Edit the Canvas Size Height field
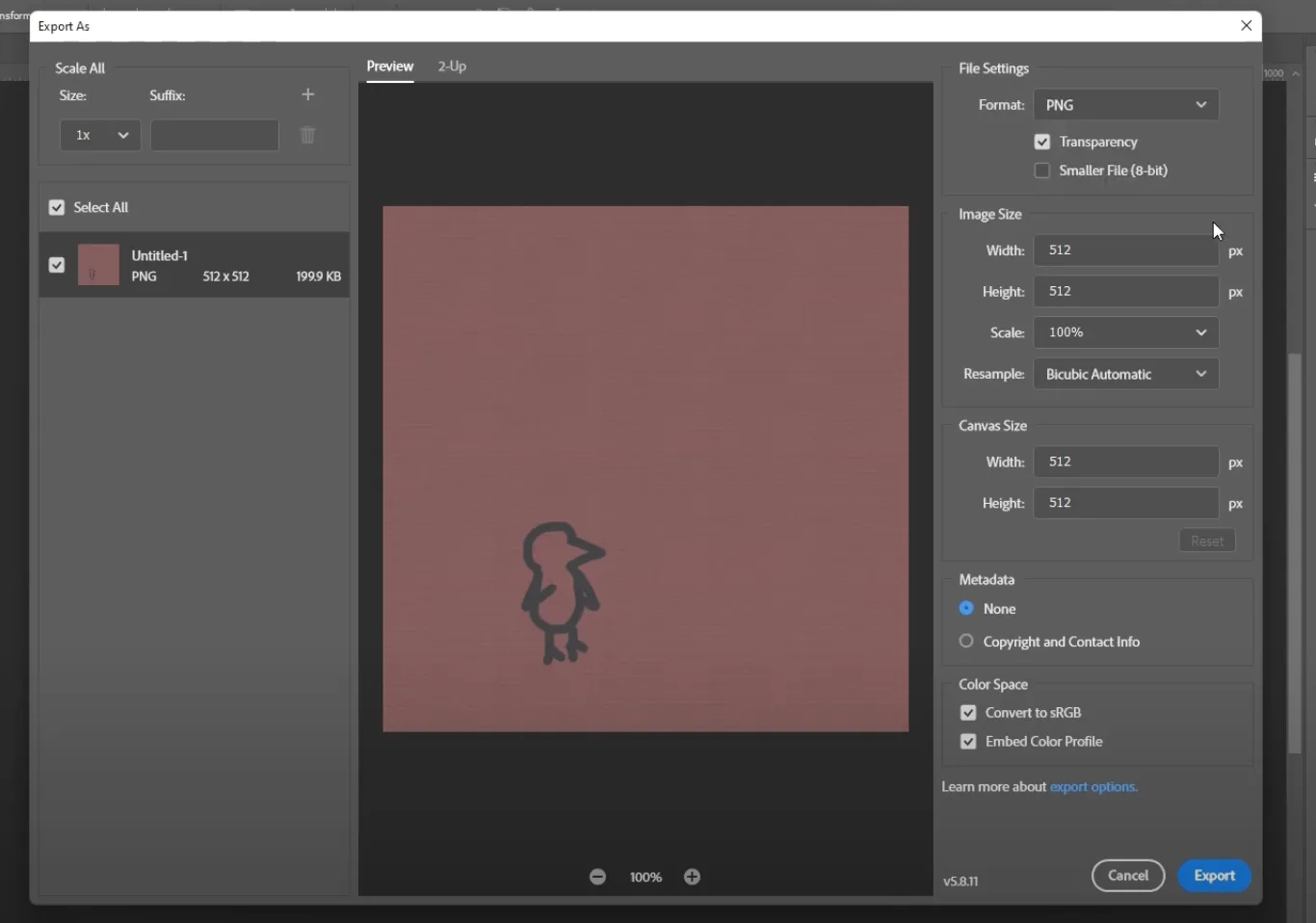 1126,503
